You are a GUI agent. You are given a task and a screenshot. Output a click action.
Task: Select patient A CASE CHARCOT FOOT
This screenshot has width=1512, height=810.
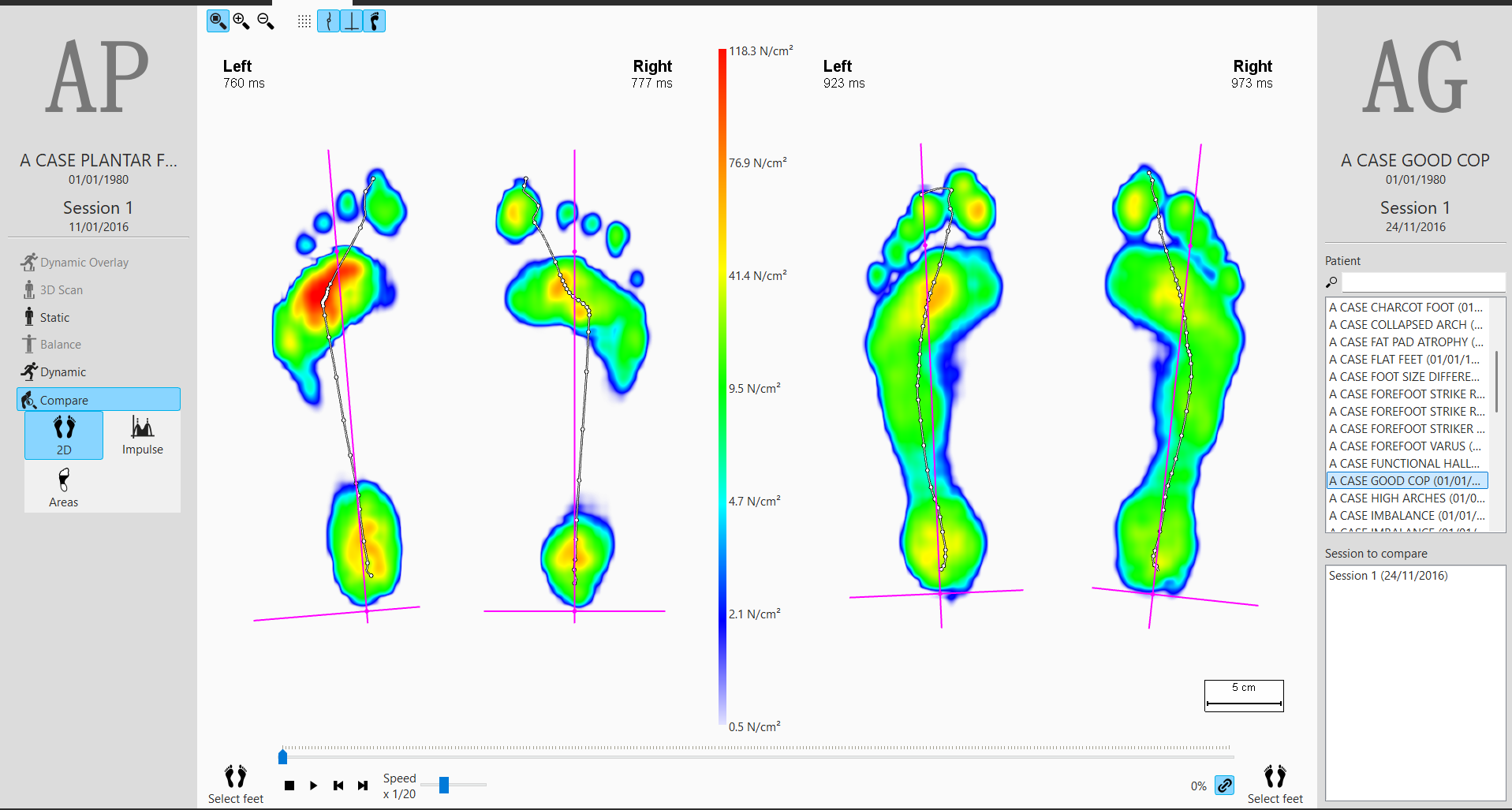pyautogui.click(x=1406, y=308)
